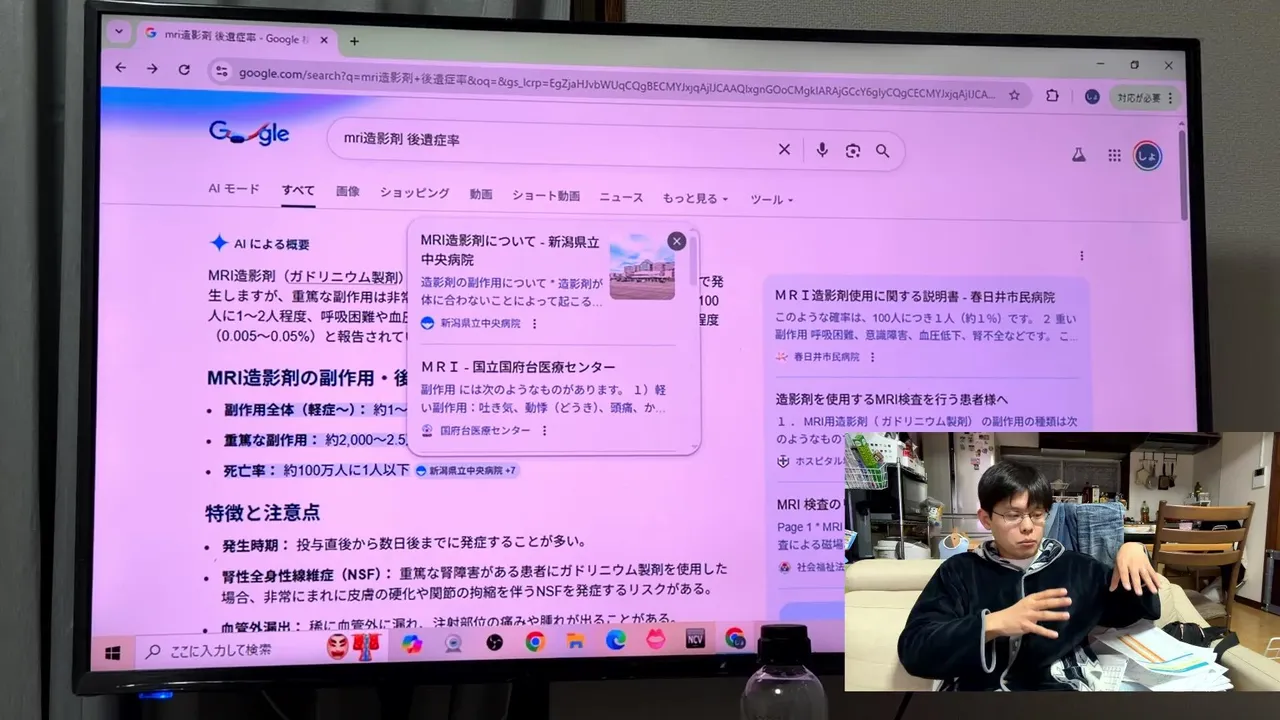Clear the search query with X icon

coord(784,149)
